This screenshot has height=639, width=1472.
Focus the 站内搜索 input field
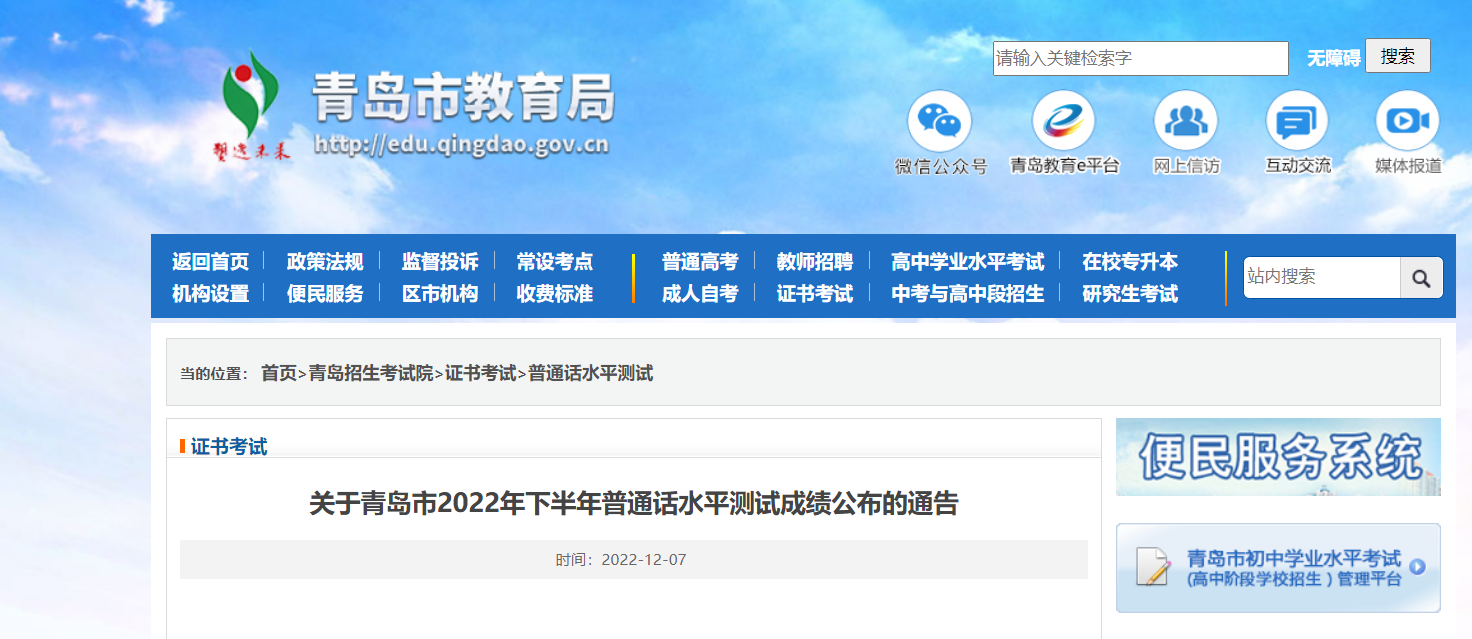pos(1322,278)
